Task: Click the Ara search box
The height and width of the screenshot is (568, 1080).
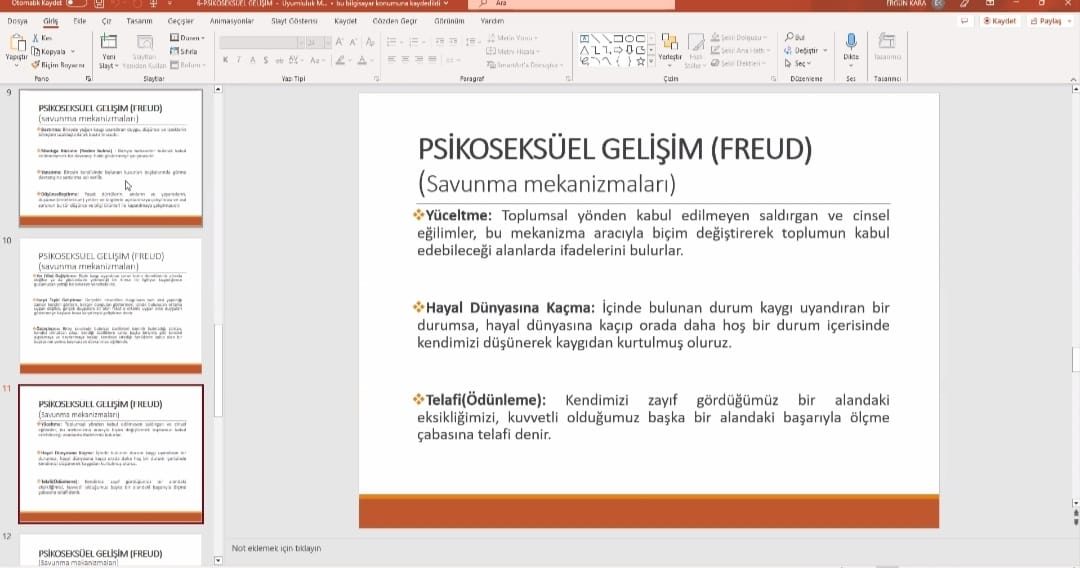Action: pyautogui.click(x=572, y=3)
